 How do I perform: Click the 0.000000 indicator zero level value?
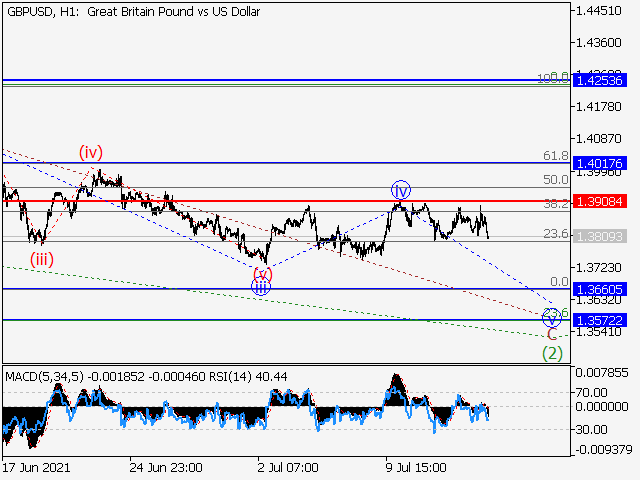(602, 407)
